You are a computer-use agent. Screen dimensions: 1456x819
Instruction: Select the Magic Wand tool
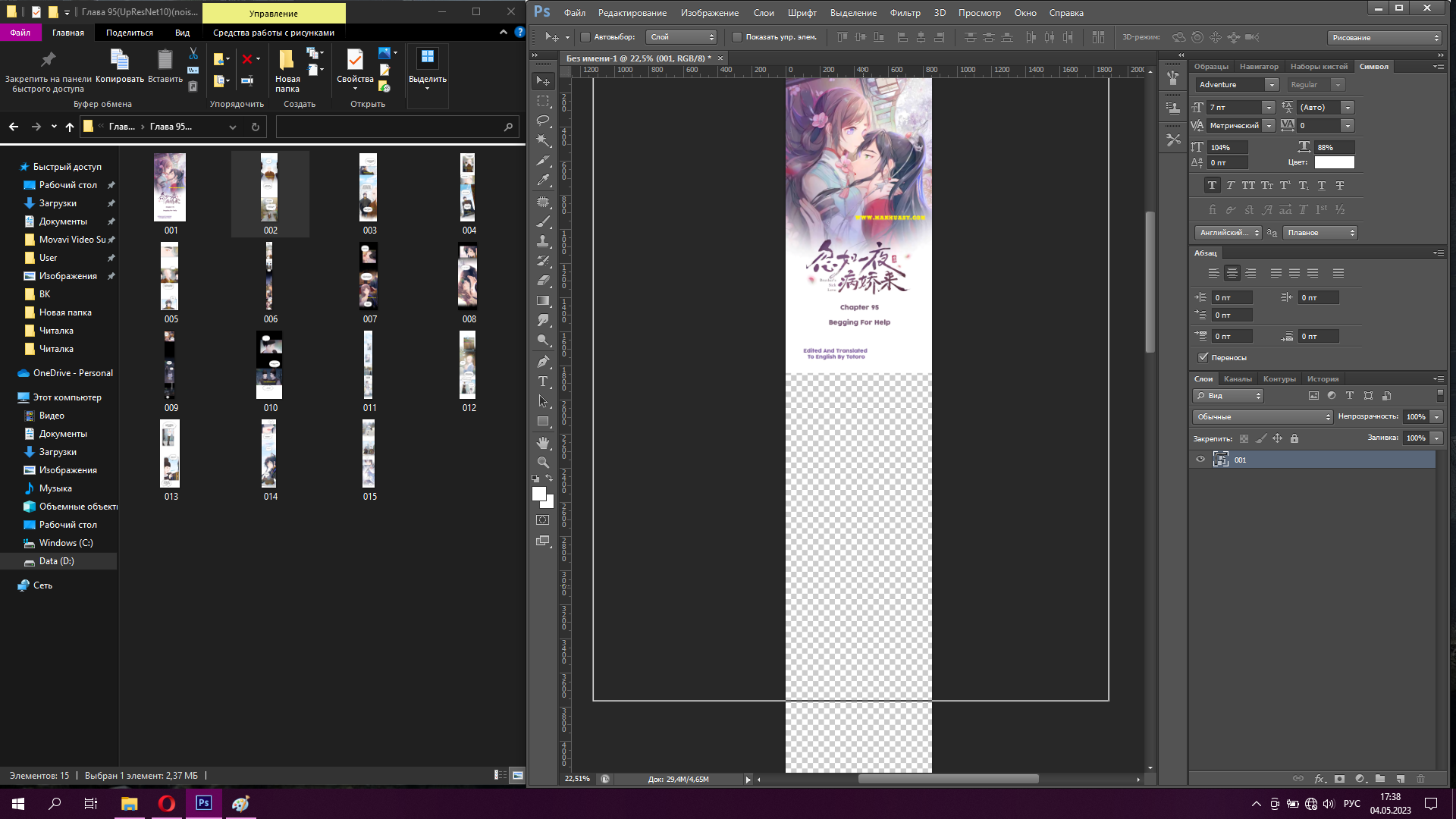543,140
